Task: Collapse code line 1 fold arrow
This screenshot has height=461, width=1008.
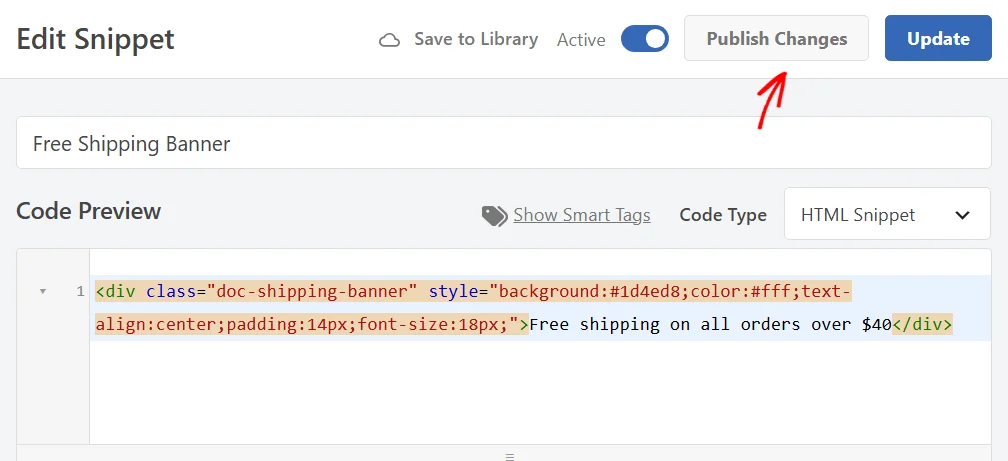Action: (43, 292)
